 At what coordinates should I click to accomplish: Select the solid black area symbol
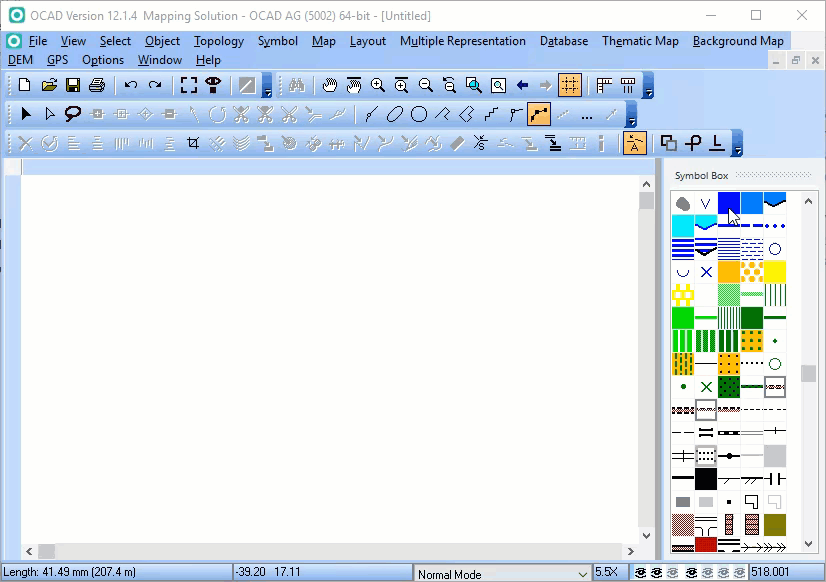click(705, 479)
